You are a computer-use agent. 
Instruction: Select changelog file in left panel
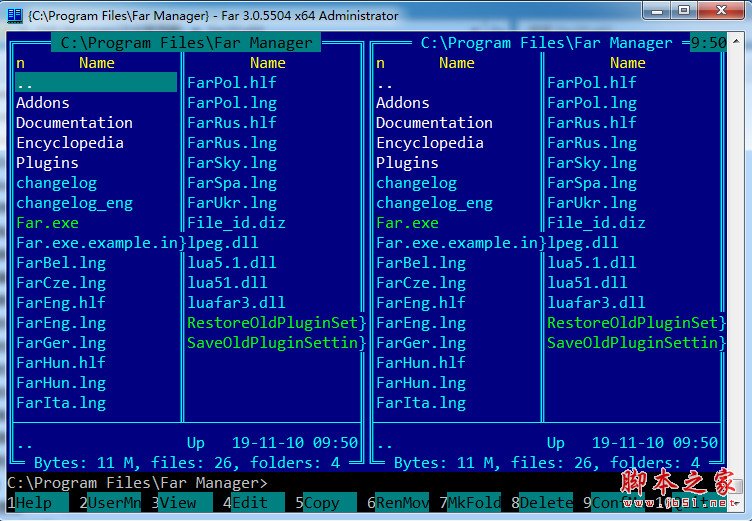57,183
